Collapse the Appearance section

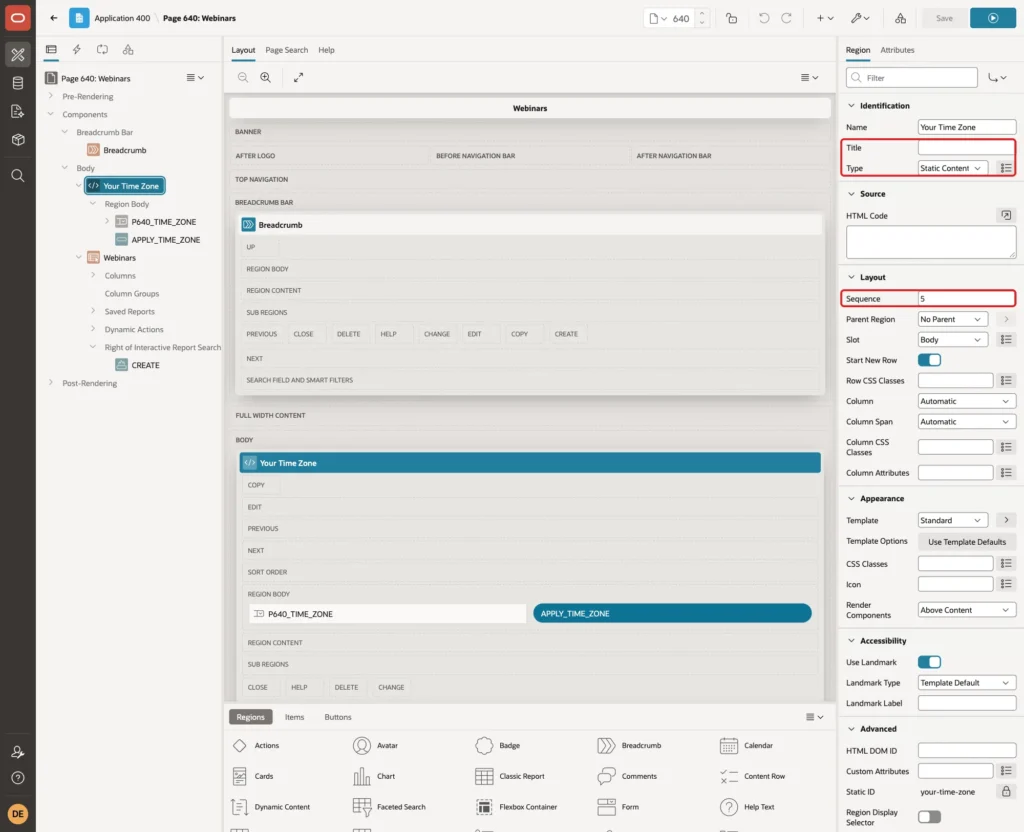coord(851,498)
